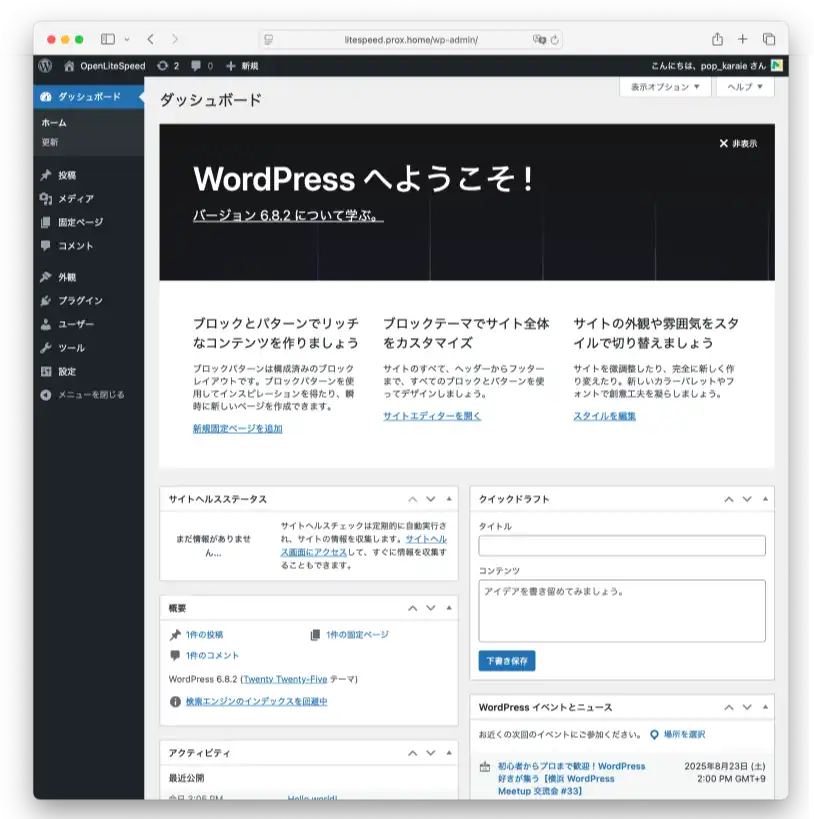Move アクティビティ panel up
The width and height of the screenshot is (814, 819).
pyautogui.click(x=413, y=753)
